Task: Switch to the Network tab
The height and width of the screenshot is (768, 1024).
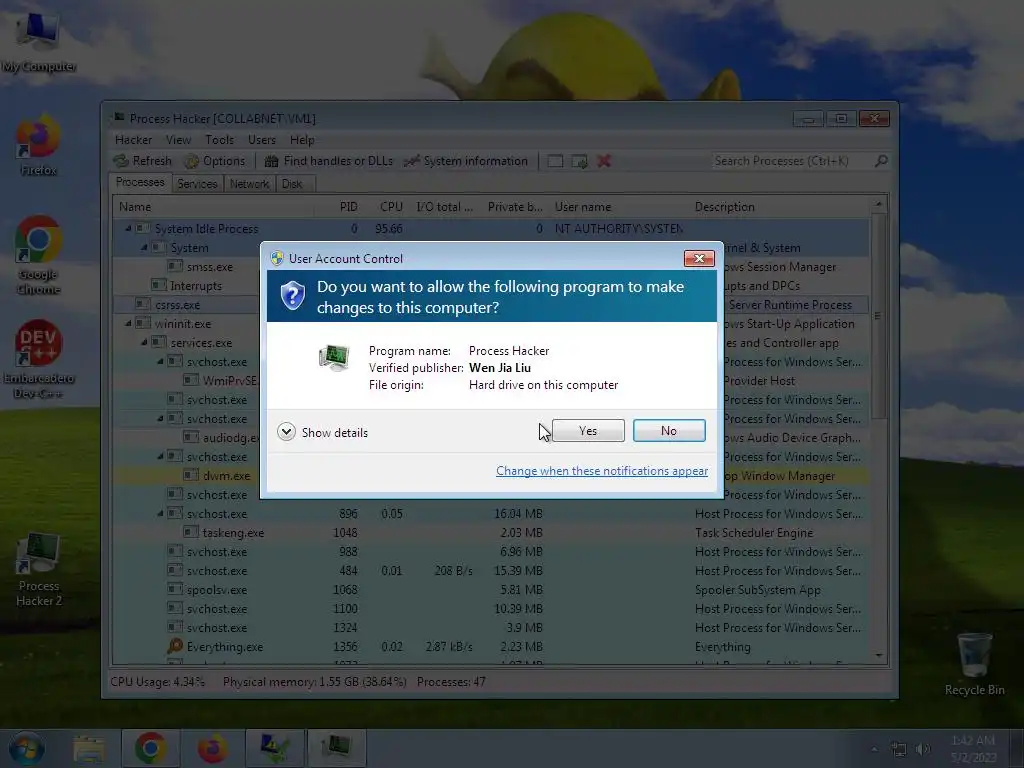Action: coord(249,184)
